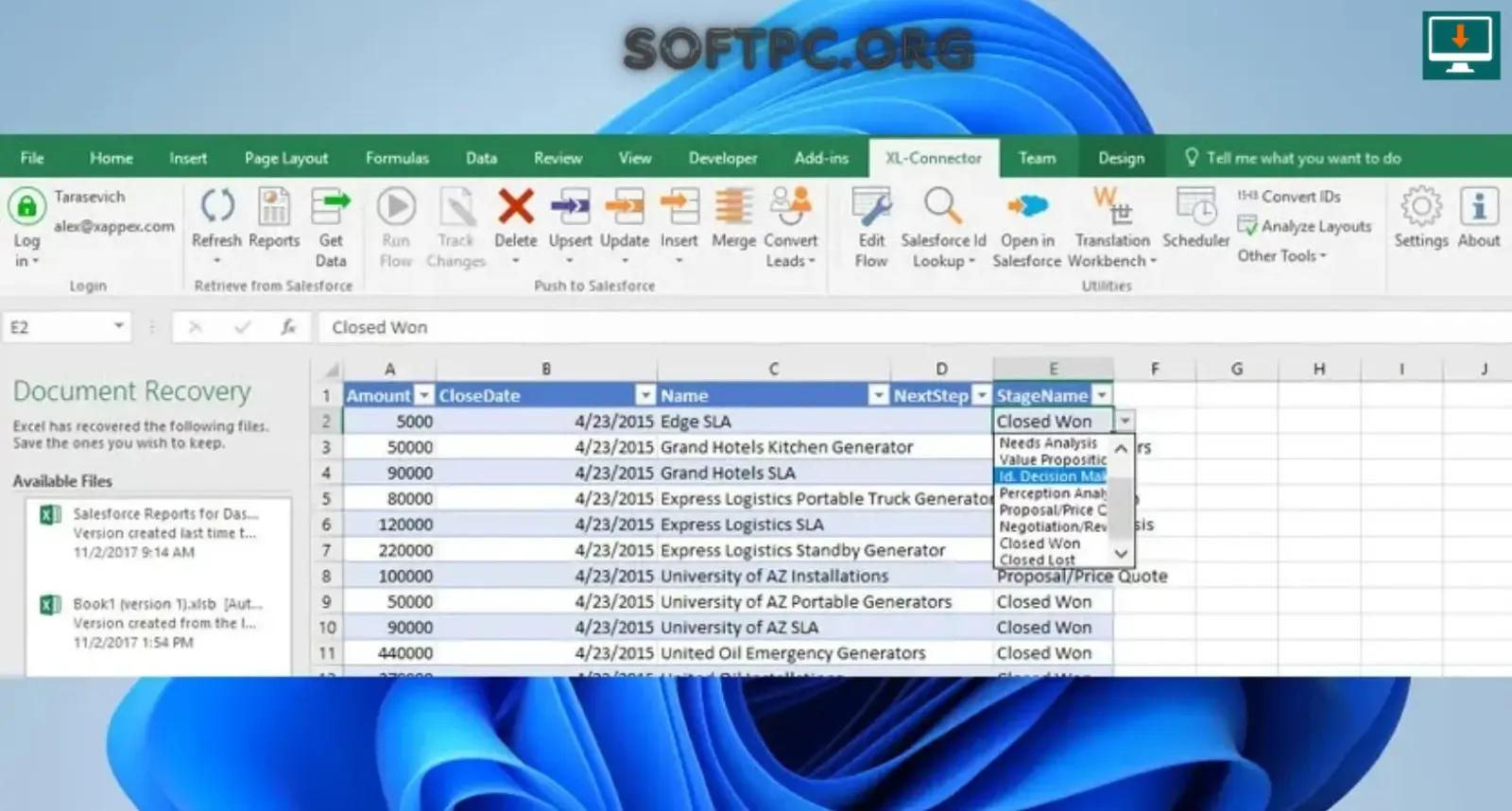1512x811 pixels.
Task: Click the Analyze Layouts button
Action: [1304, 226]
